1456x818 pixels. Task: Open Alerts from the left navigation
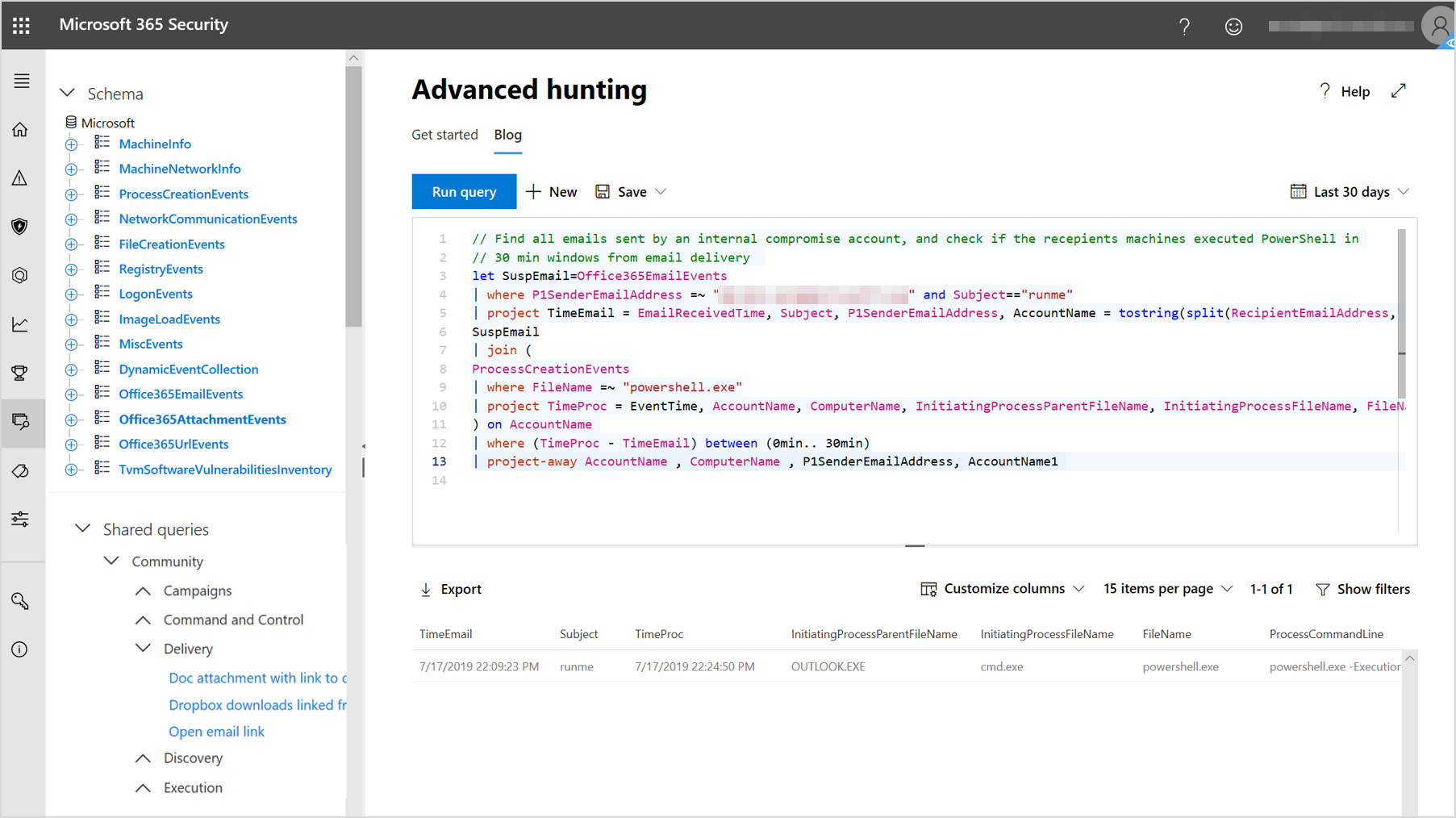tap(19, 177)
